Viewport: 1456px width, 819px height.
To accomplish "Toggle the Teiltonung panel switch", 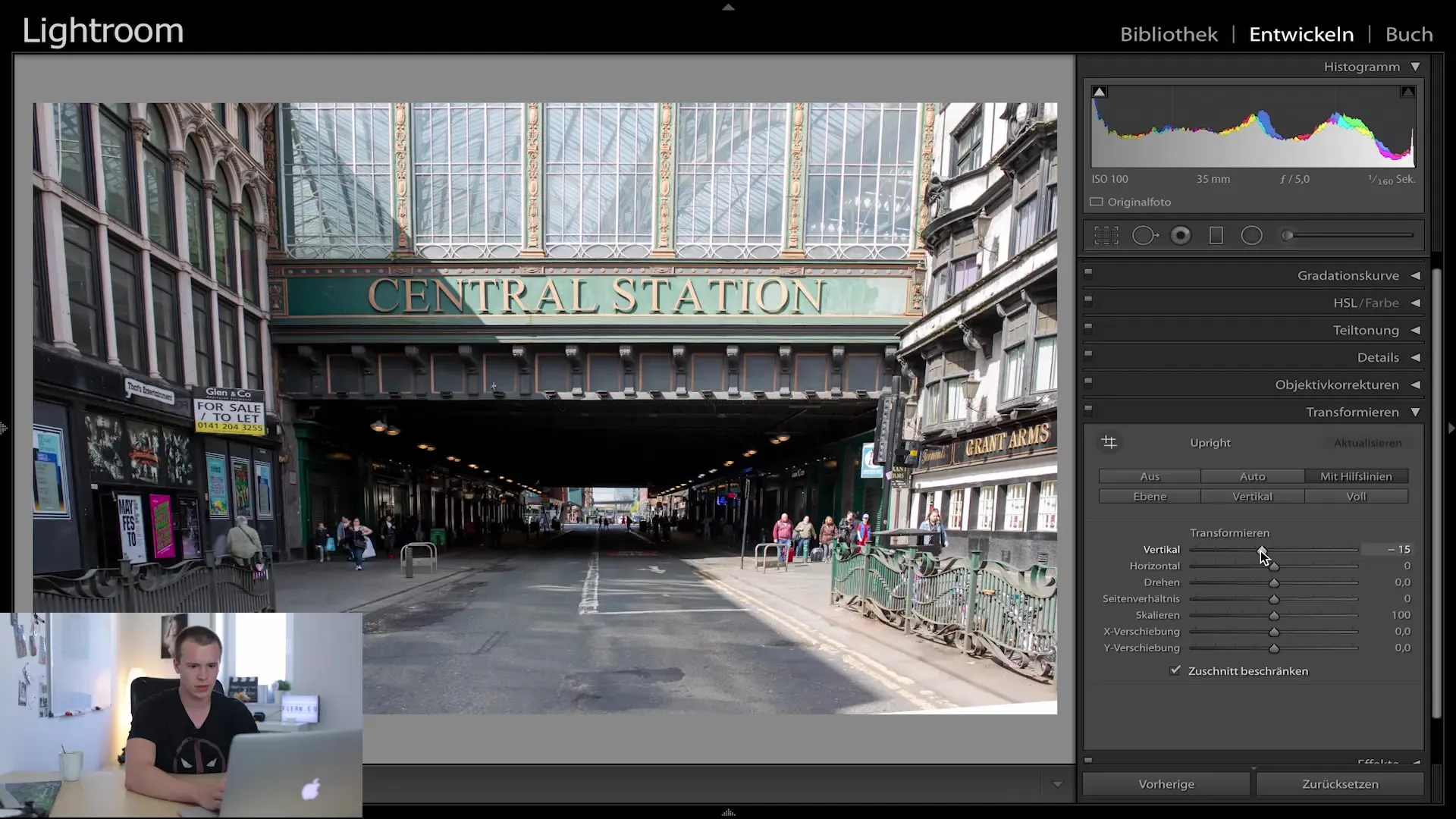I will pyautogui.click(x=1088, y=326).
